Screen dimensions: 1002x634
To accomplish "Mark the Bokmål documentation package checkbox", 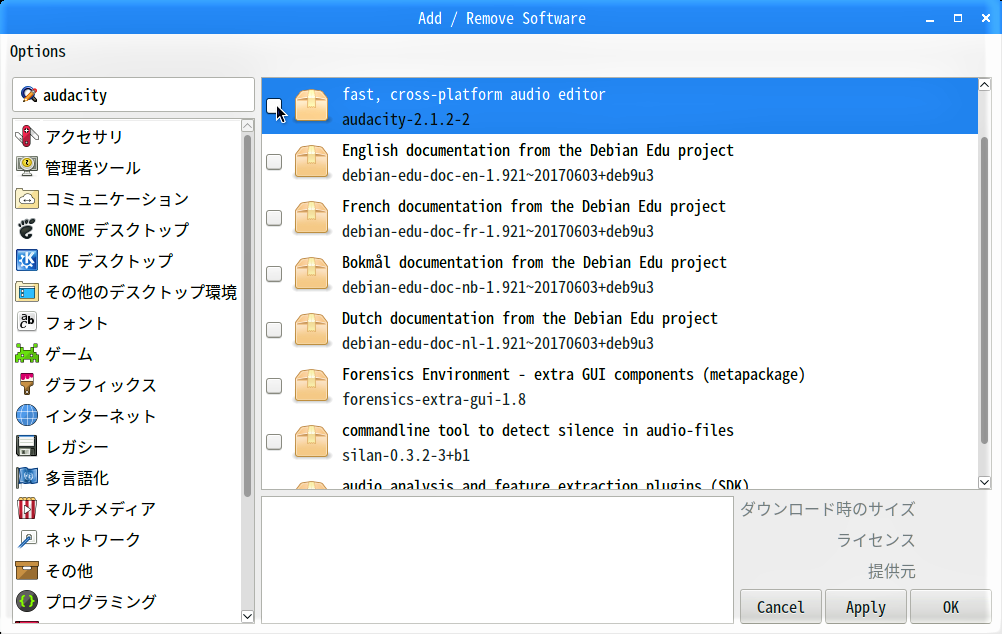I will coord(274,274).
